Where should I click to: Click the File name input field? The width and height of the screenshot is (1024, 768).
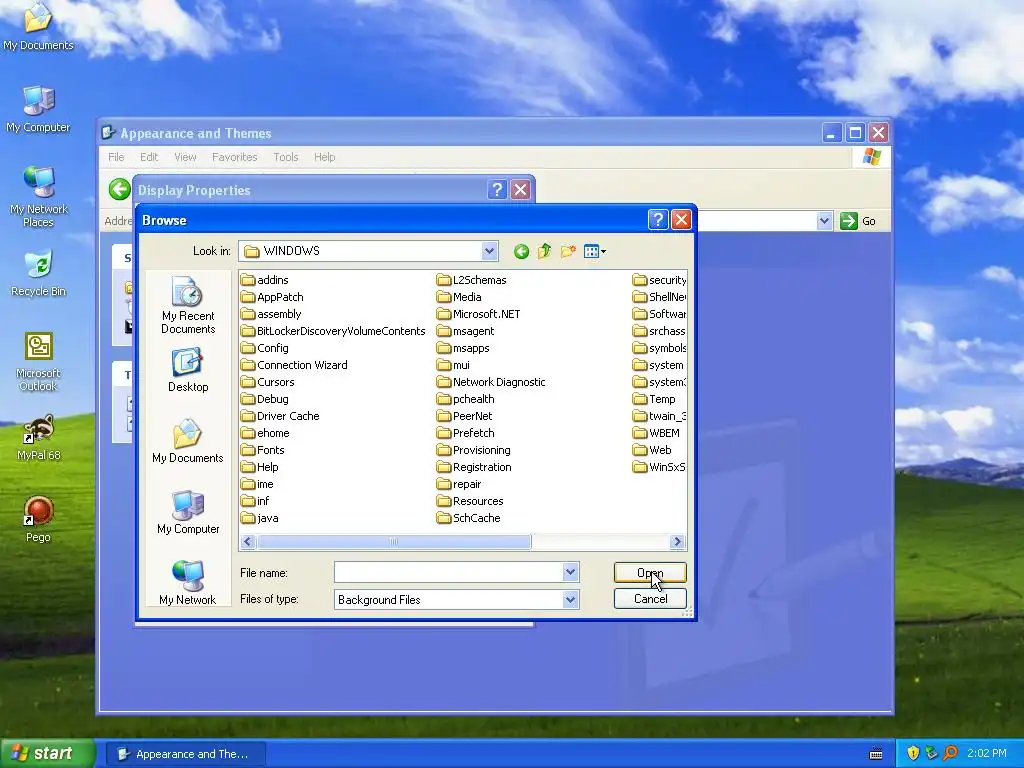(448, 572)
